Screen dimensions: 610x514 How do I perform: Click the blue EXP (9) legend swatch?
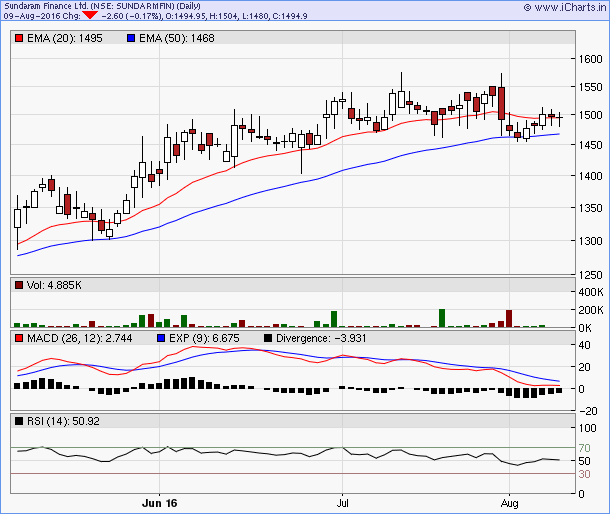pos(161,338)
